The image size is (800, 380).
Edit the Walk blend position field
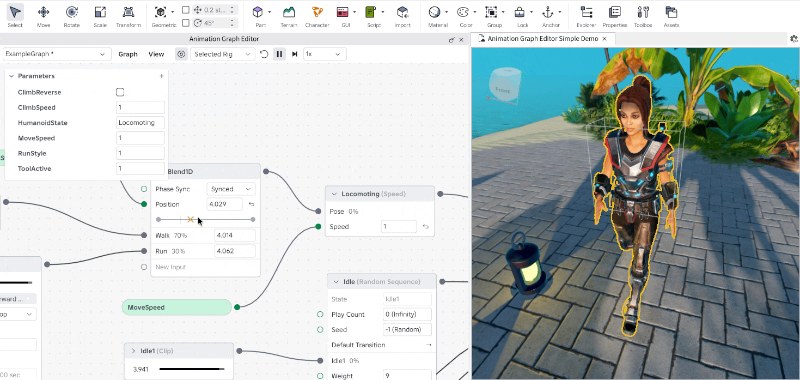pos(235,236)
